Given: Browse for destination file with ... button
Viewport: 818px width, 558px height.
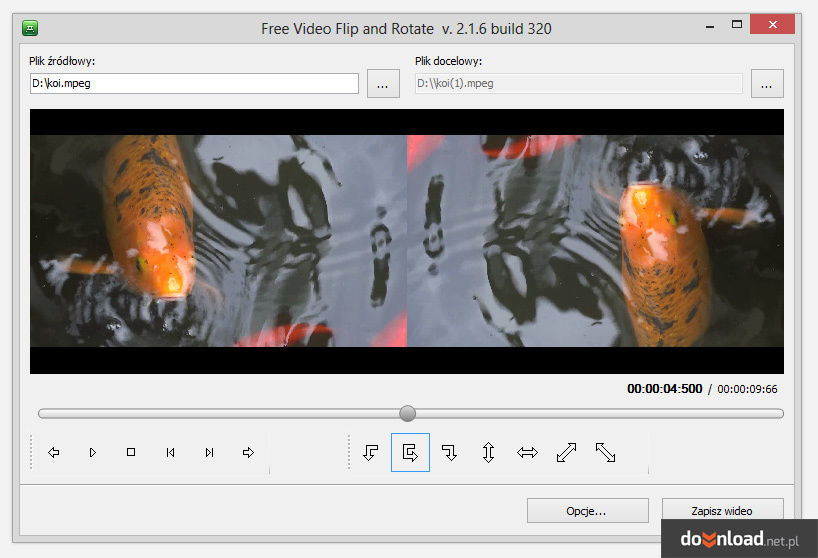Looking at the screenshot, I should coord(767,83).
